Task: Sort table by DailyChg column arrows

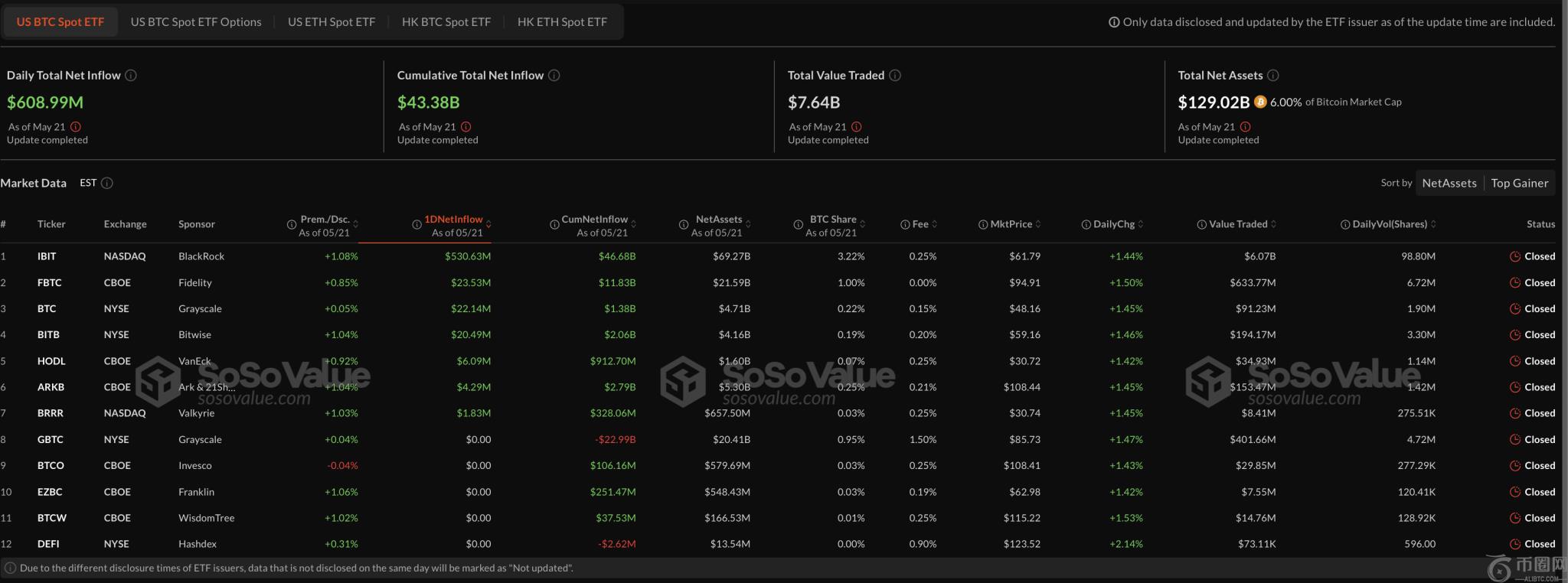Action: pyautogui.click(x=1141, y=224)
